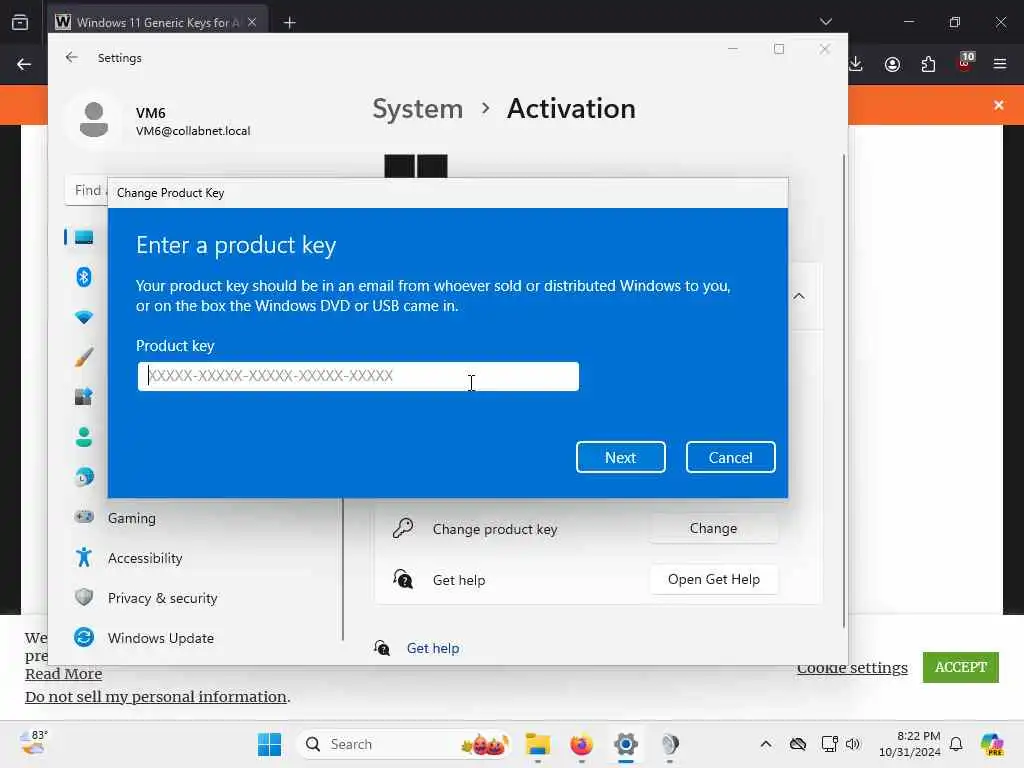
Task: Click Do not sell my personal information
Action: (155, 697)
